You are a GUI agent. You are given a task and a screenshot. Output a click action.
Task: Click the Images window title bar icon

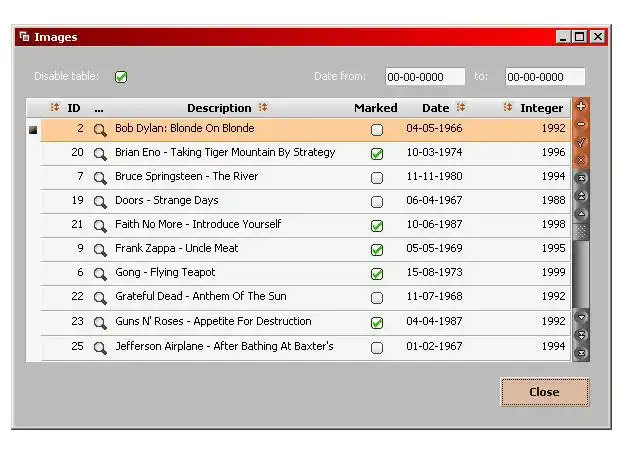coord(25,37)
